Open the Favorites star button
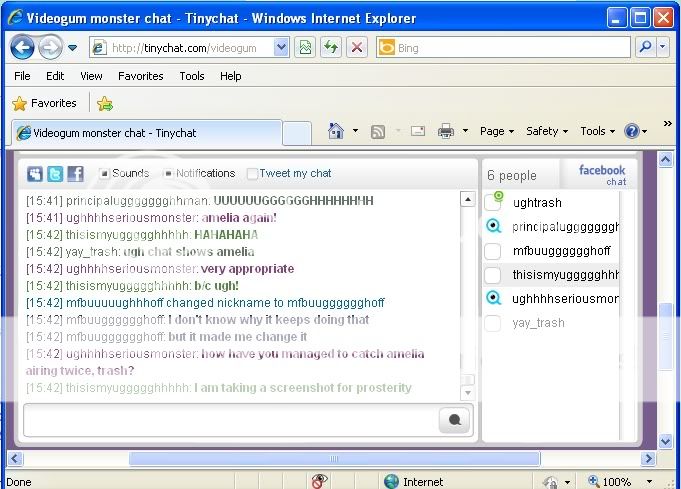The width and height of the screenshot is (681, 489). tap(44, 103)
